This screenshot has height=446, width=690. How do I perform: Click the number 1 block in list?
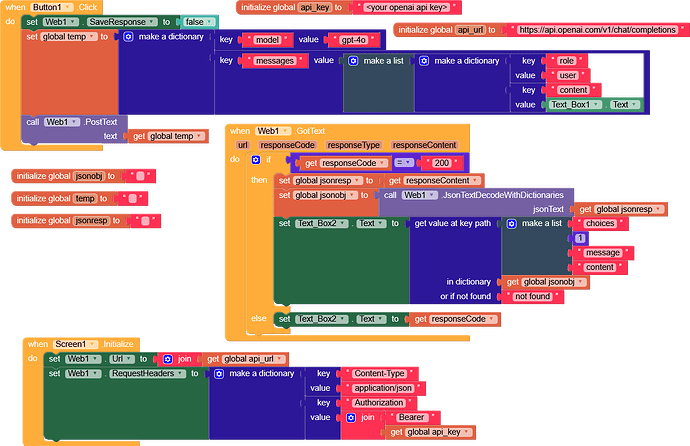pos(580,238)
